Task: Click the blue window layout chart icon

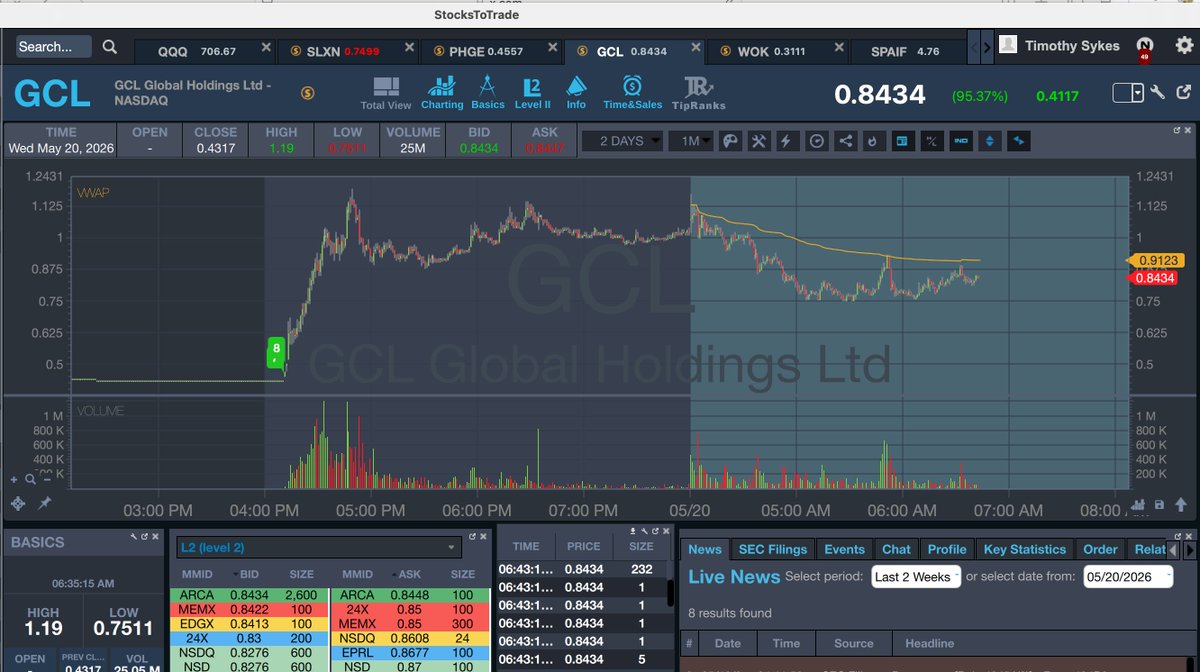Action: point(903,141)
